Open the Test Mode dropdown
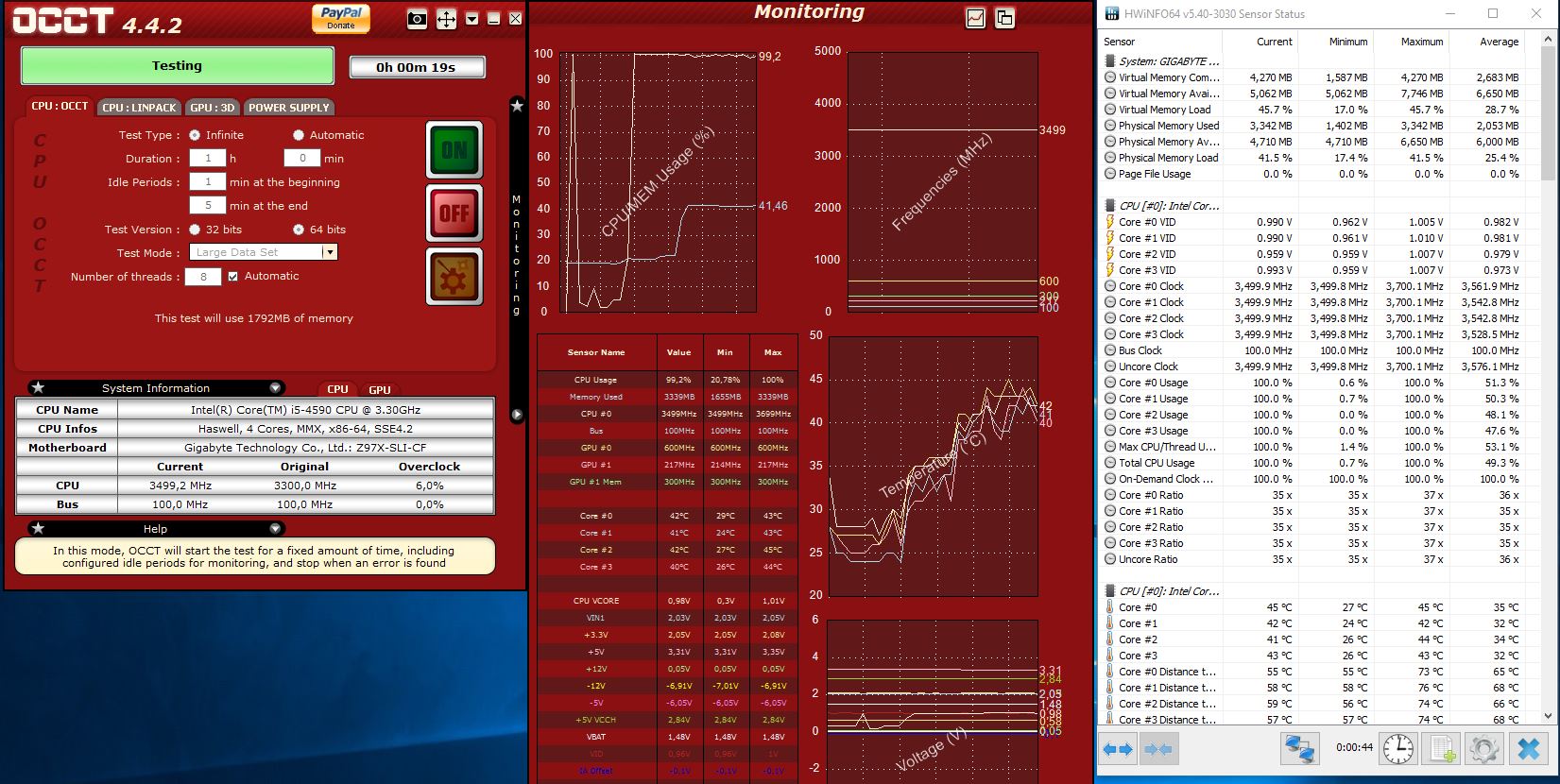 (x=330, y=252)
